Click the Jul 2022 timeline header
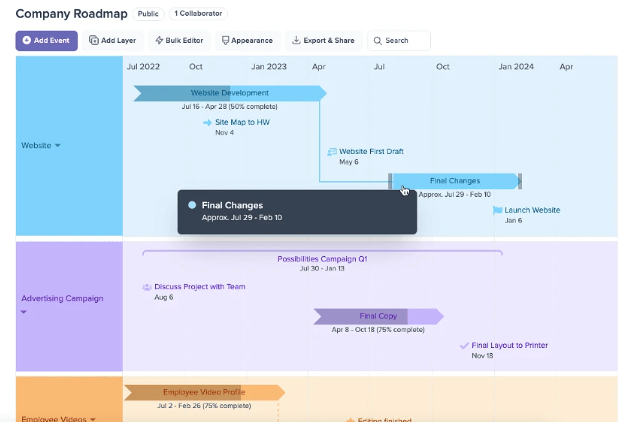Viewport: 618px width, 422px height. (143, 67)
